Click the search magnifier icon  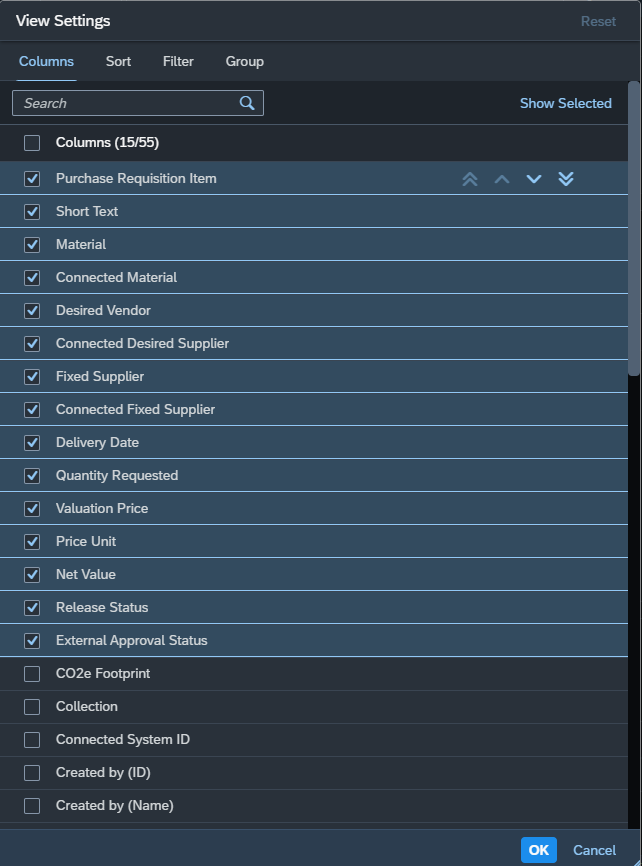tap(247, 103)
